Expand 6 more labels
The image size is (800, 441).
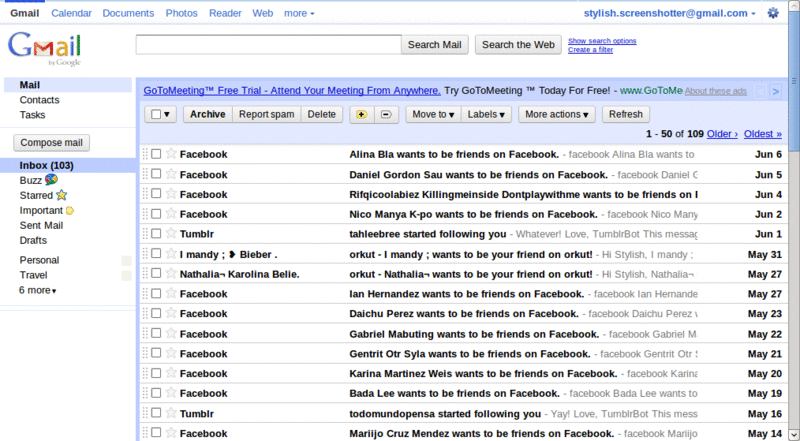[38, 290]
